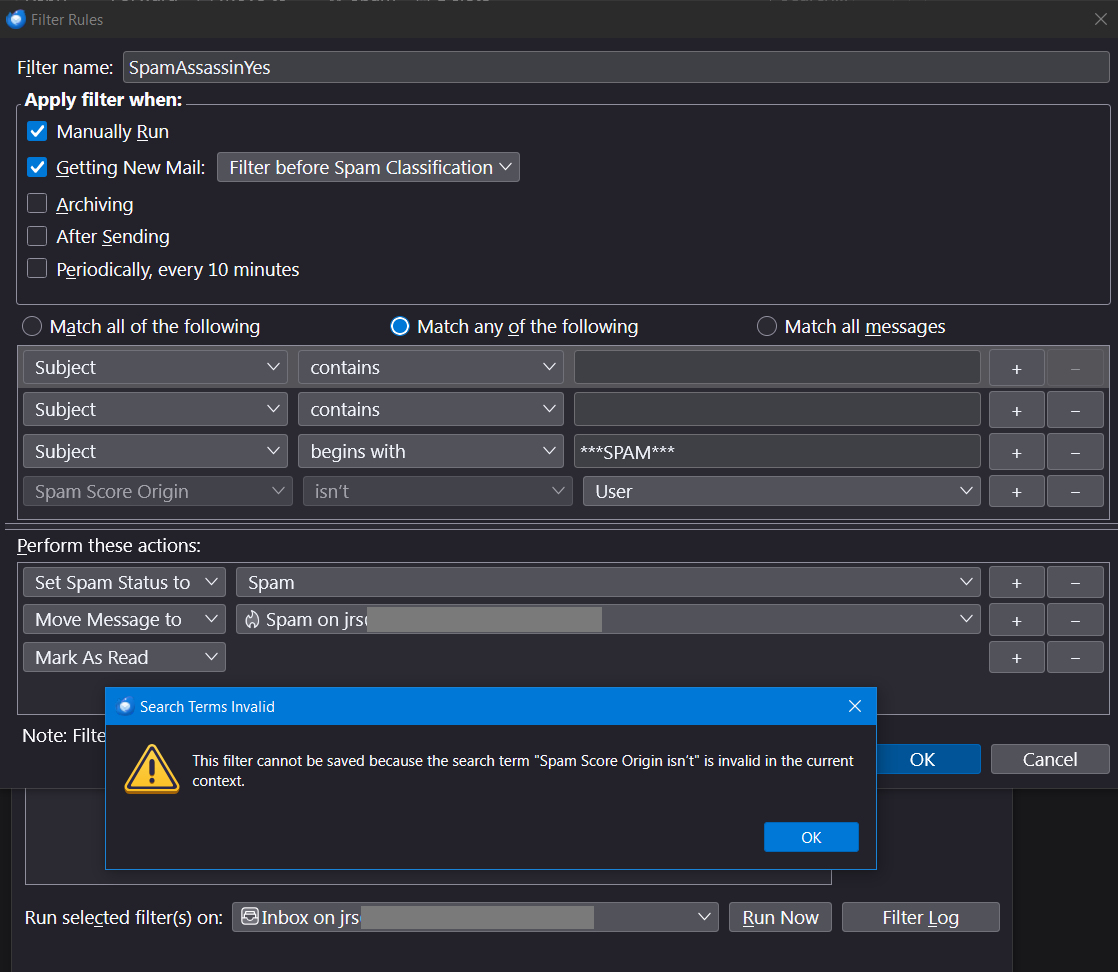Select Match all of the following
This screenshot has width=1118, height=972.
pyautogui.click(x=32, y=327)
